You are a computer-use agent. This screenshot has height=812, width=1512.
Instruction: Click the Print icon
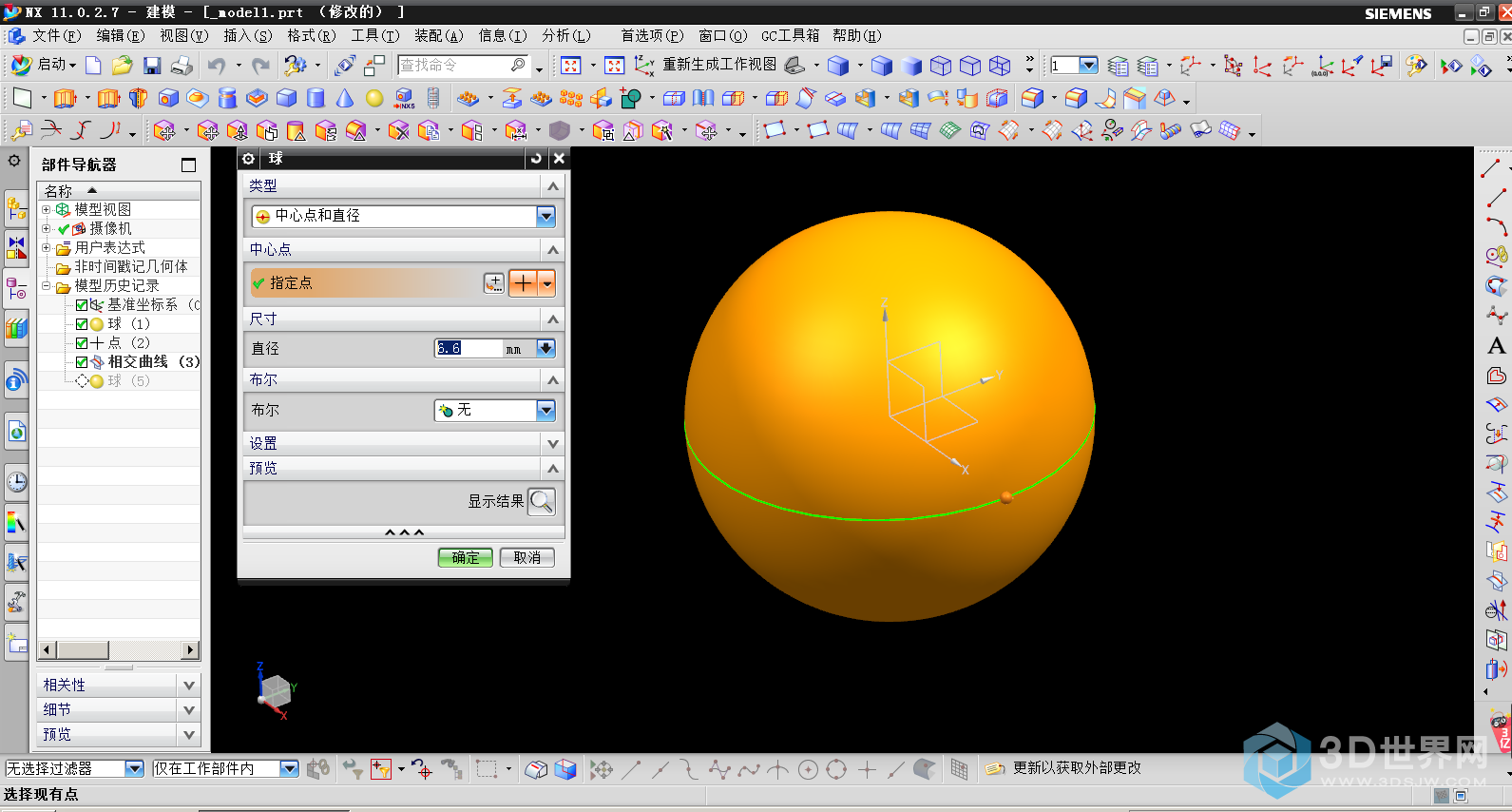click(182, 65)
